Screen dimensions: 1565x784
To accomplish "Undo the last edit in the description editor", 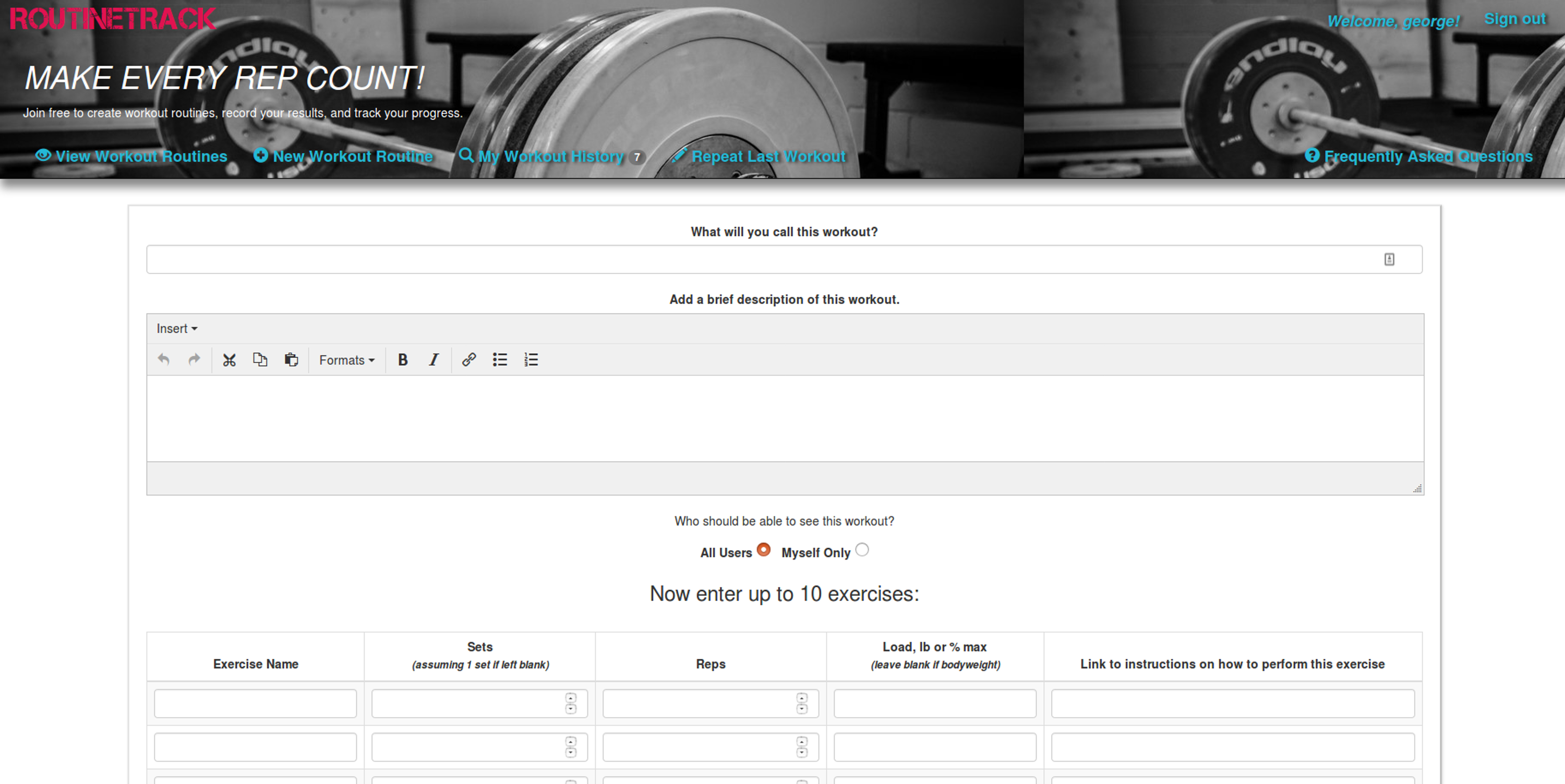I will (x=163, y=359).
